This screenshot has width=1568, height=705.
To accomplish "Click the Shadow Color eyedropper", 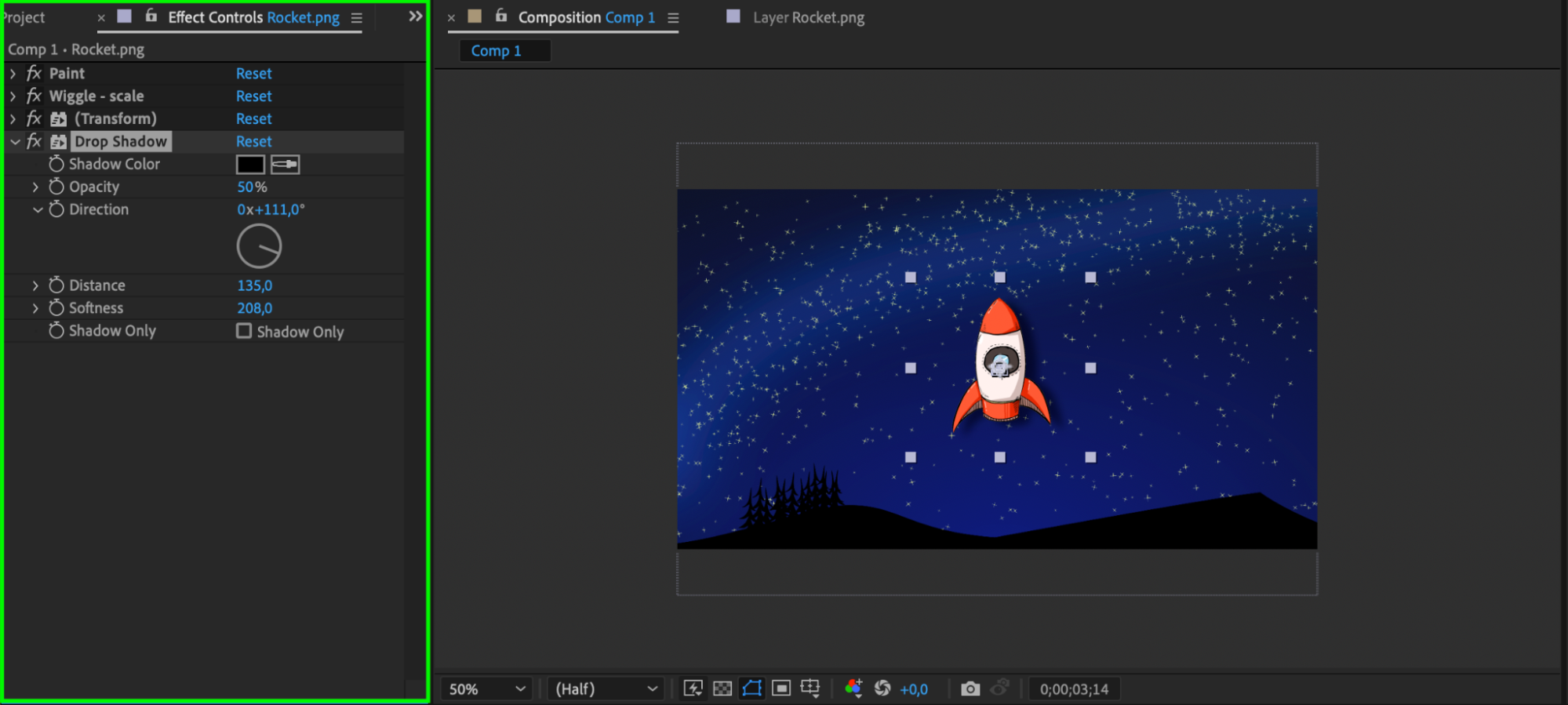I will pyautogui.click(x=285, y=165).
